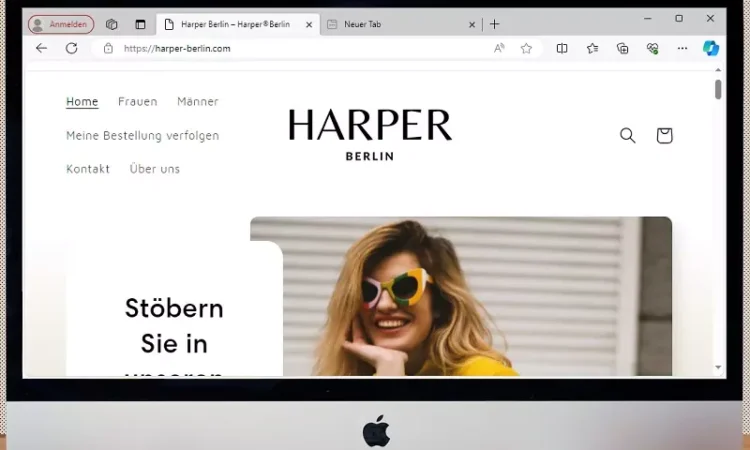Open the Favorites list icon

click(593, 48)
